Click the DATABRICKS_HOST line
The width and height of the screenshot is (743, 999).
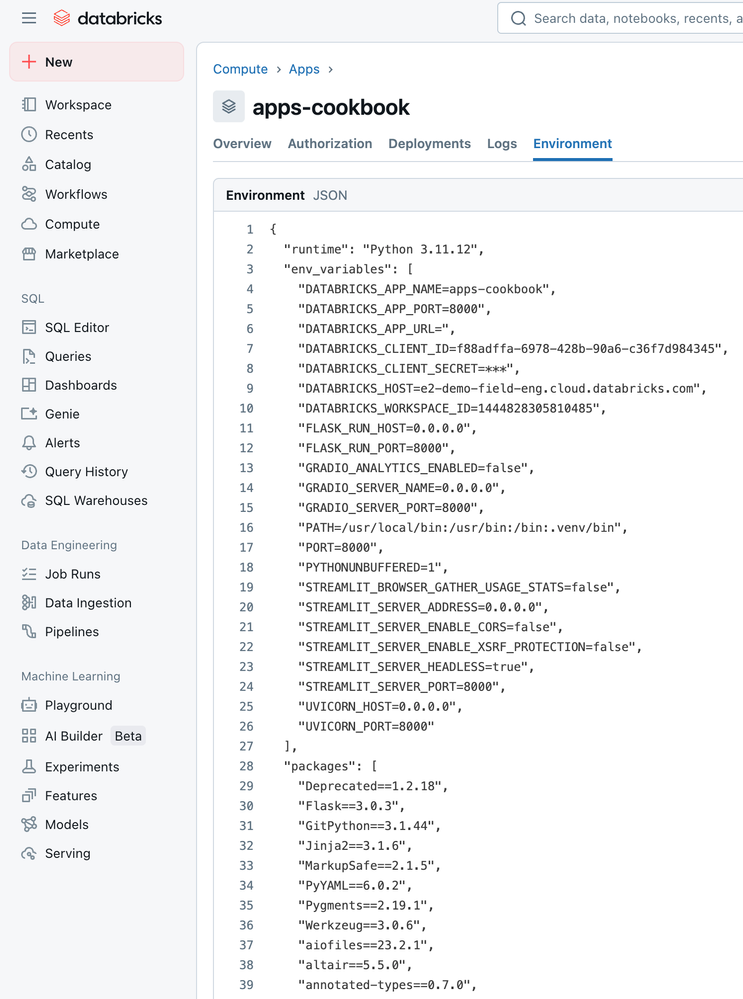click(502, 388)
